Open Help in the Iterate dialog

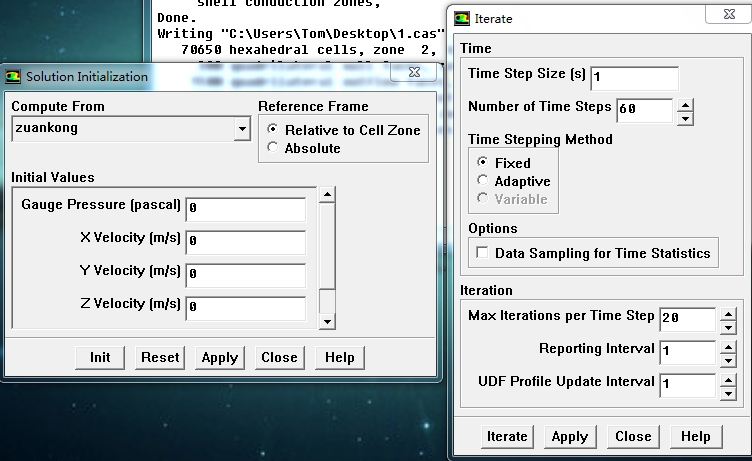coord(695,436)
